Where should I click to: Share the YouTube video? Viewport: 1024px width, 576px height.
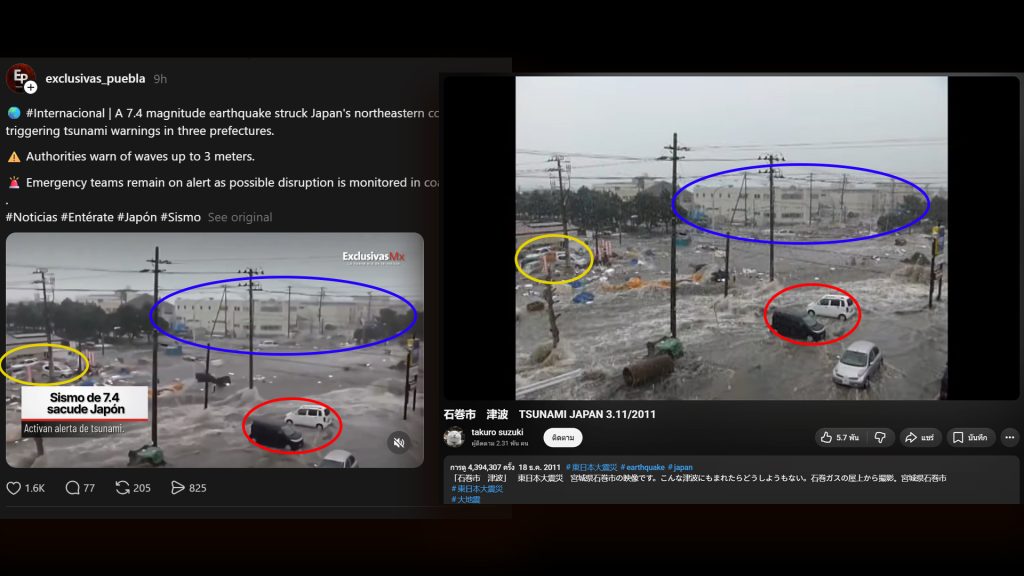(x=922, y=438)
